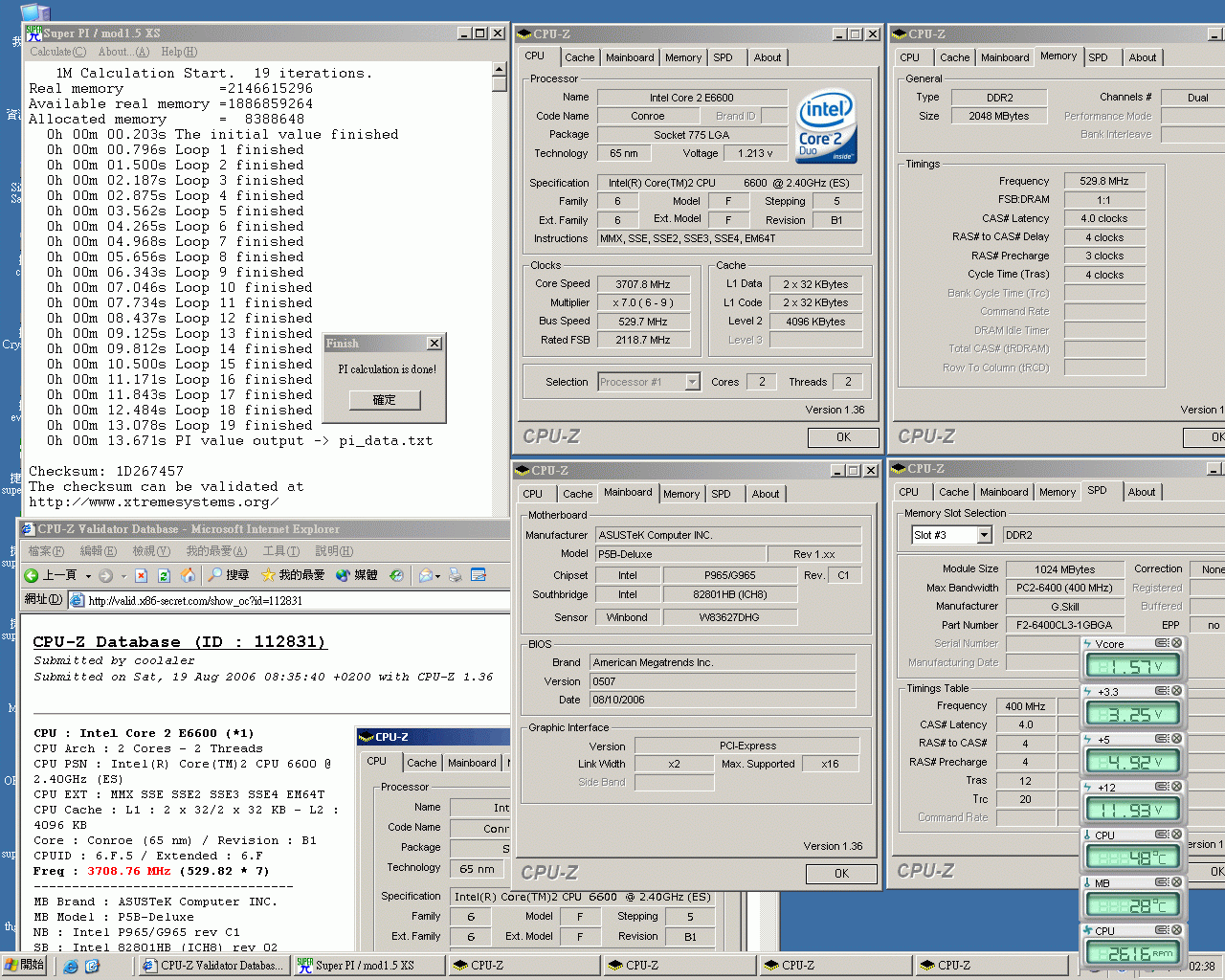
Task: Click the Refresh page icon in IE
Action: pos(164,575)
